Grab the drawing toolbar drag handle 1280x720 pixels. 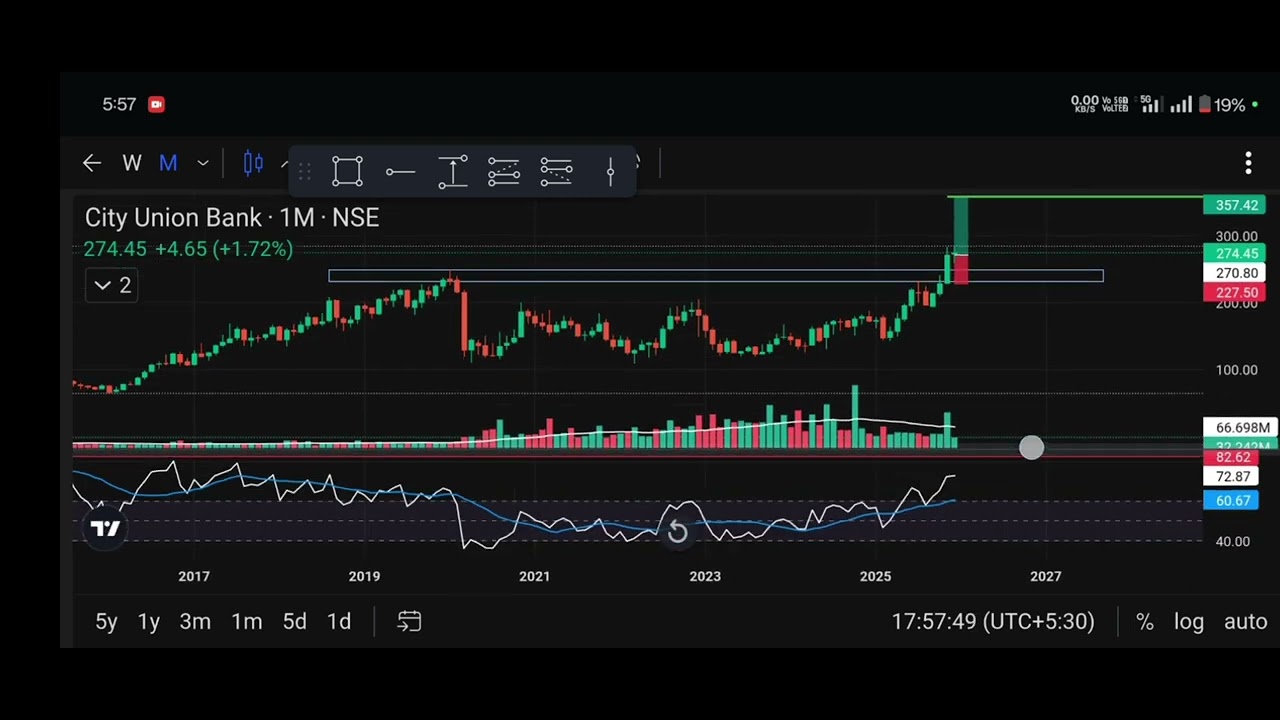(305, 171)
